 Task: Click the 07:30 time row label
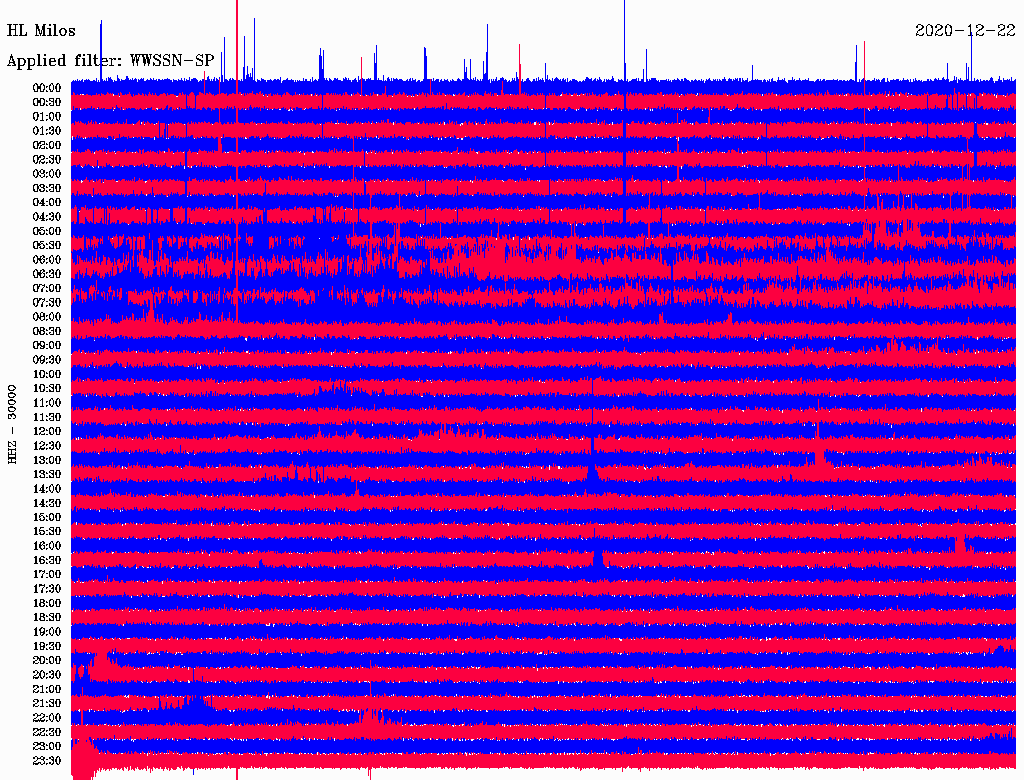pyautogui.click(x=47, y=302)
